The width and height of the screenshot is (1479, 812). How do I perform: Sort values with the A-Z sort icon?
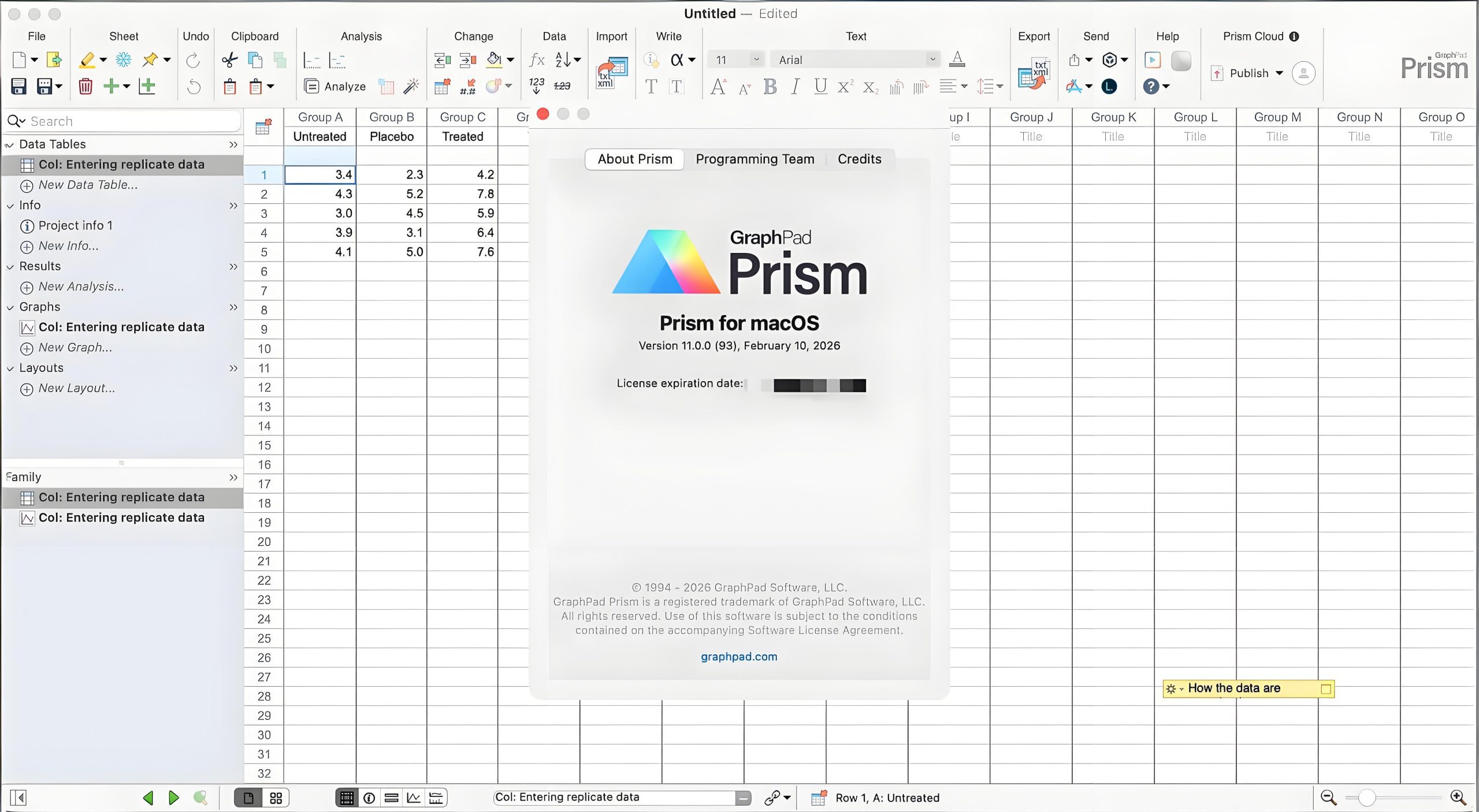click(x=563, y=59)
